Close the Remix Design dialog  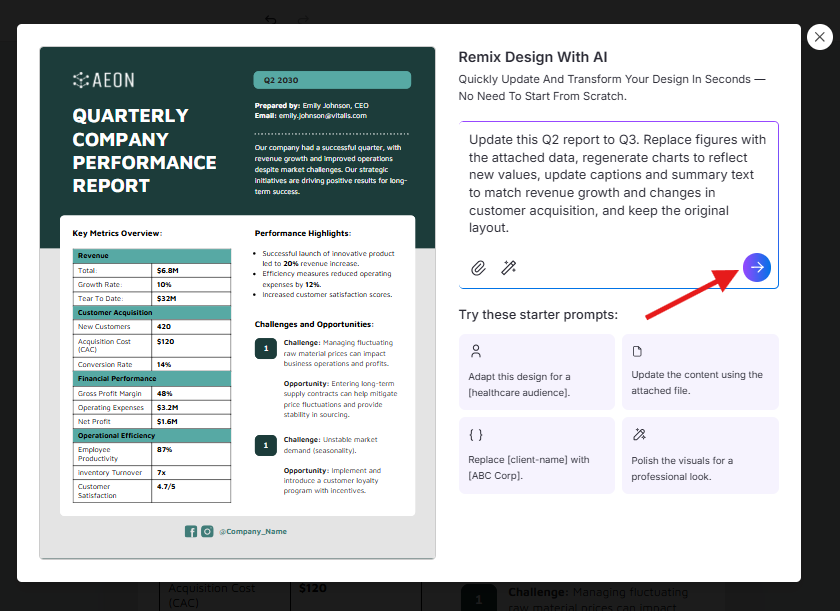pos(819,38)
